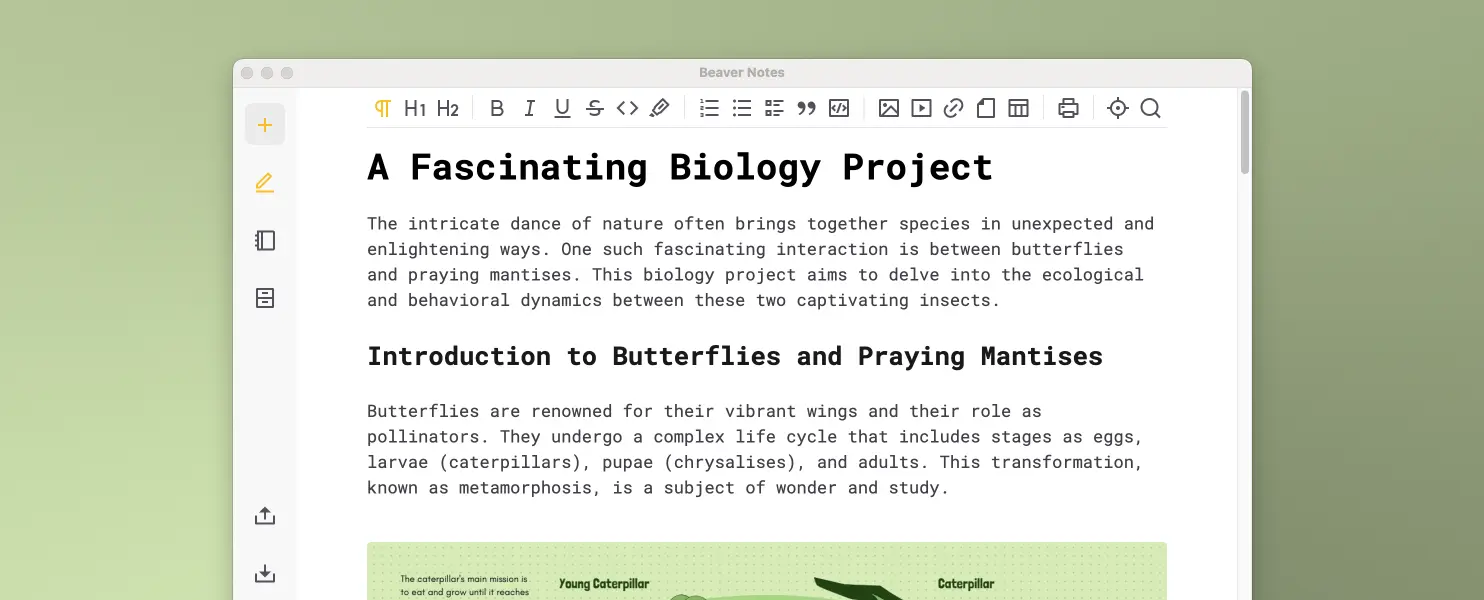Viewport: 1484px width, 600px height.
Task: Insert a checklist task list
Action: 774,108
